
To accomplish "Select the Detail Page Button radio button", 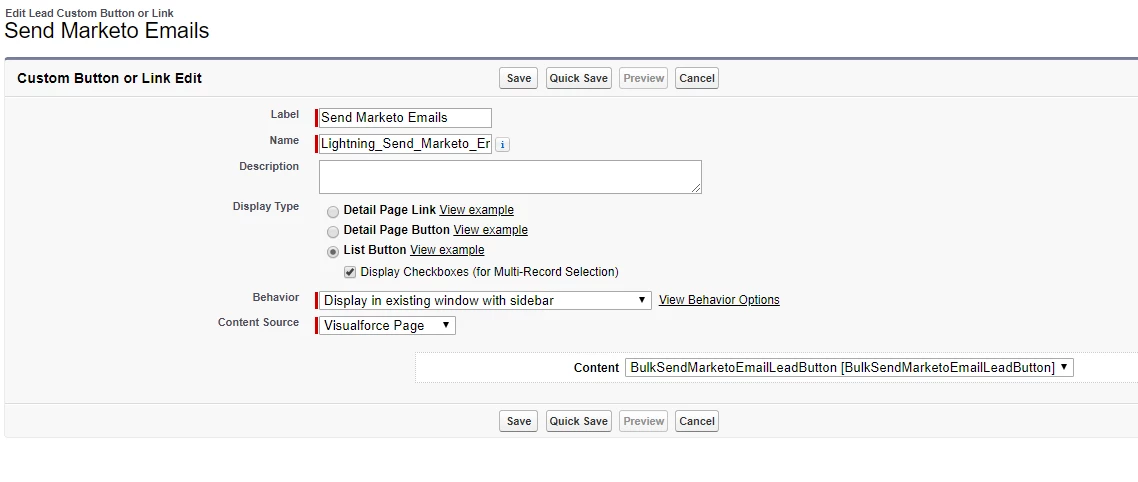I will tap(332, 232).
